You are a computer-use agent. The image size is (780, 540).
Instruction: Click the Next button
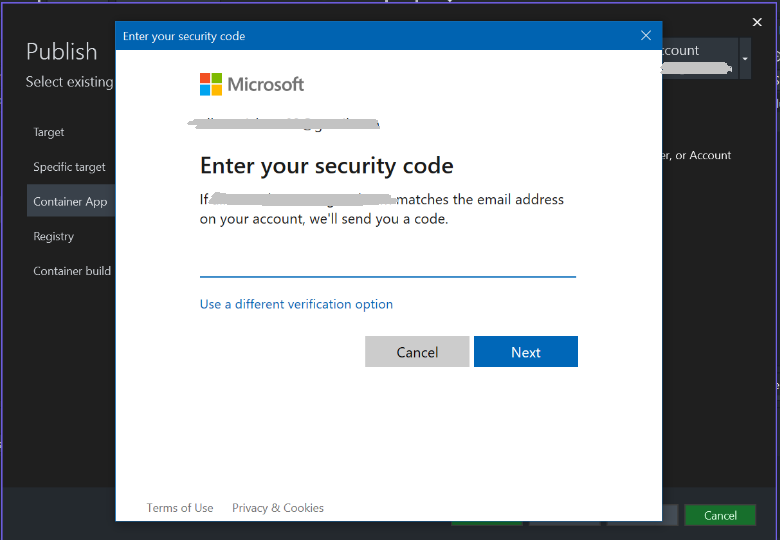[526, 352]
